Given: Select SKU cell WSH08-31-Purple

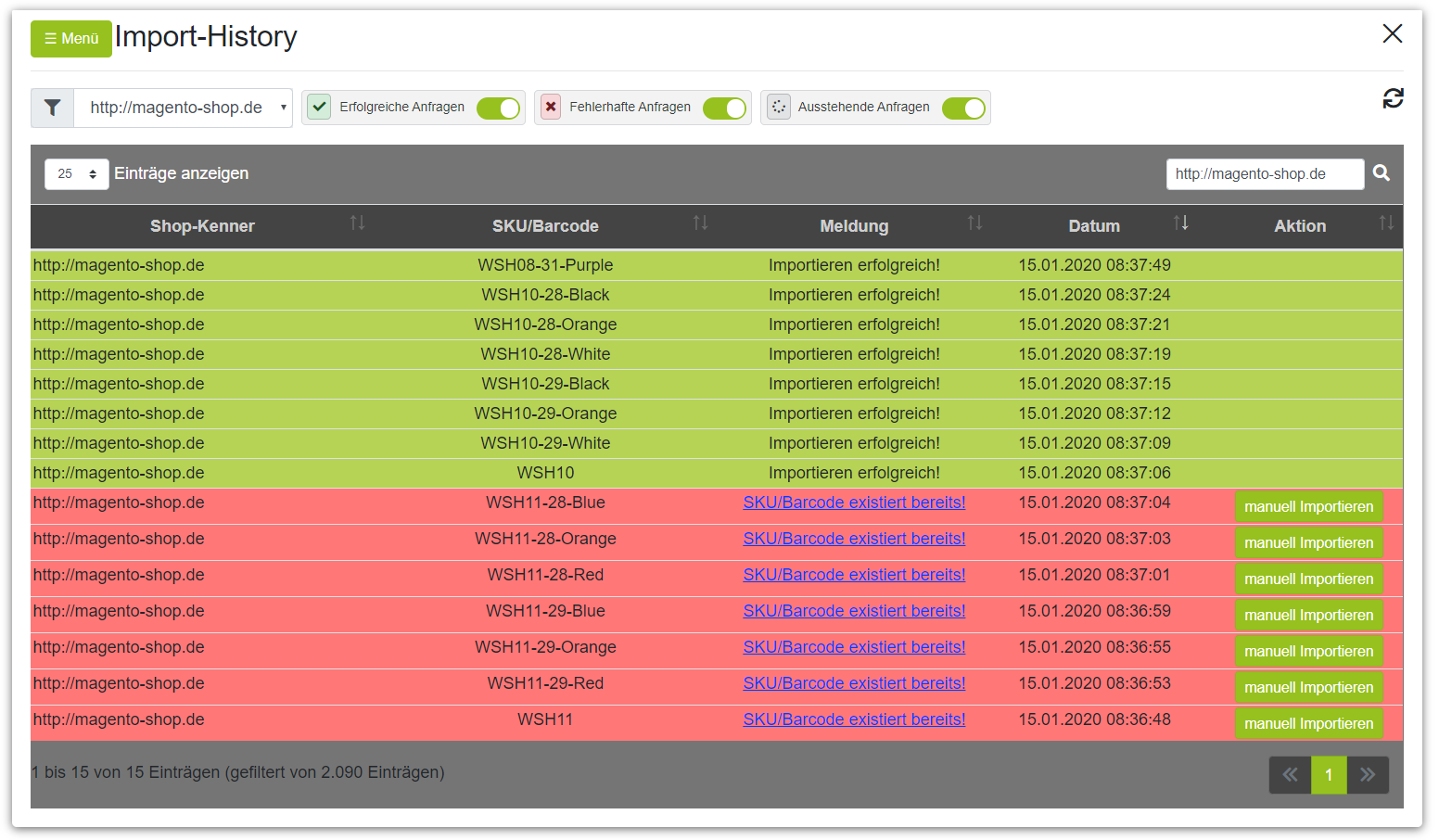Looking at the screenshot, I should click(x=545, y=265).
